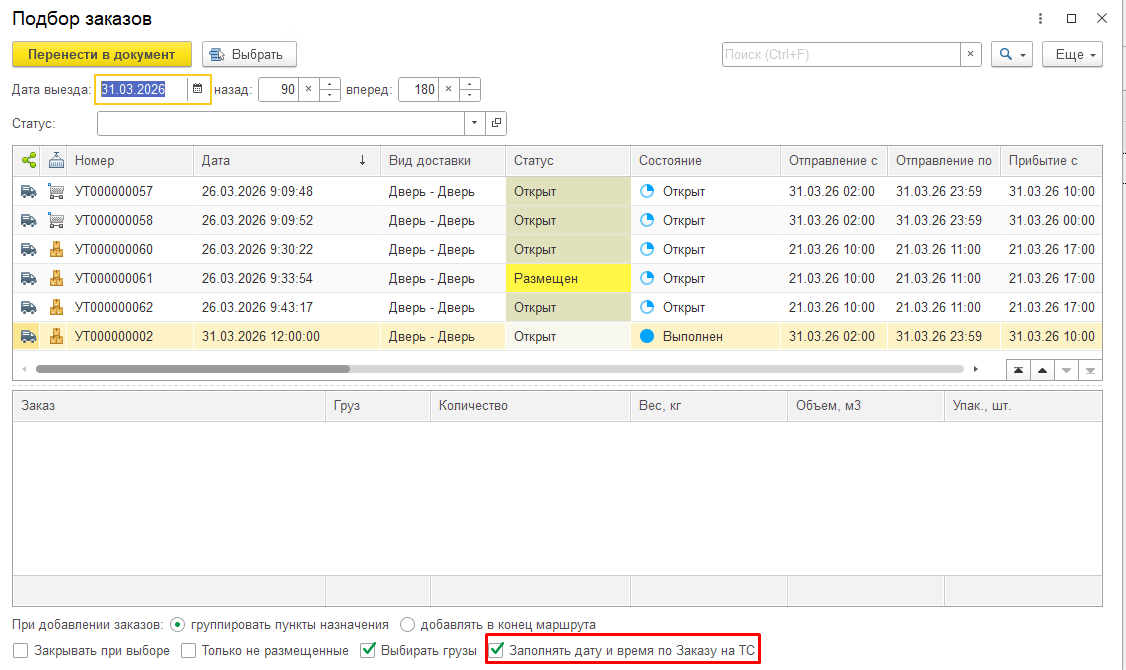This screenshot has height=670, width=1126.
Task: Click the container icon column header
Action: [56, 160]
